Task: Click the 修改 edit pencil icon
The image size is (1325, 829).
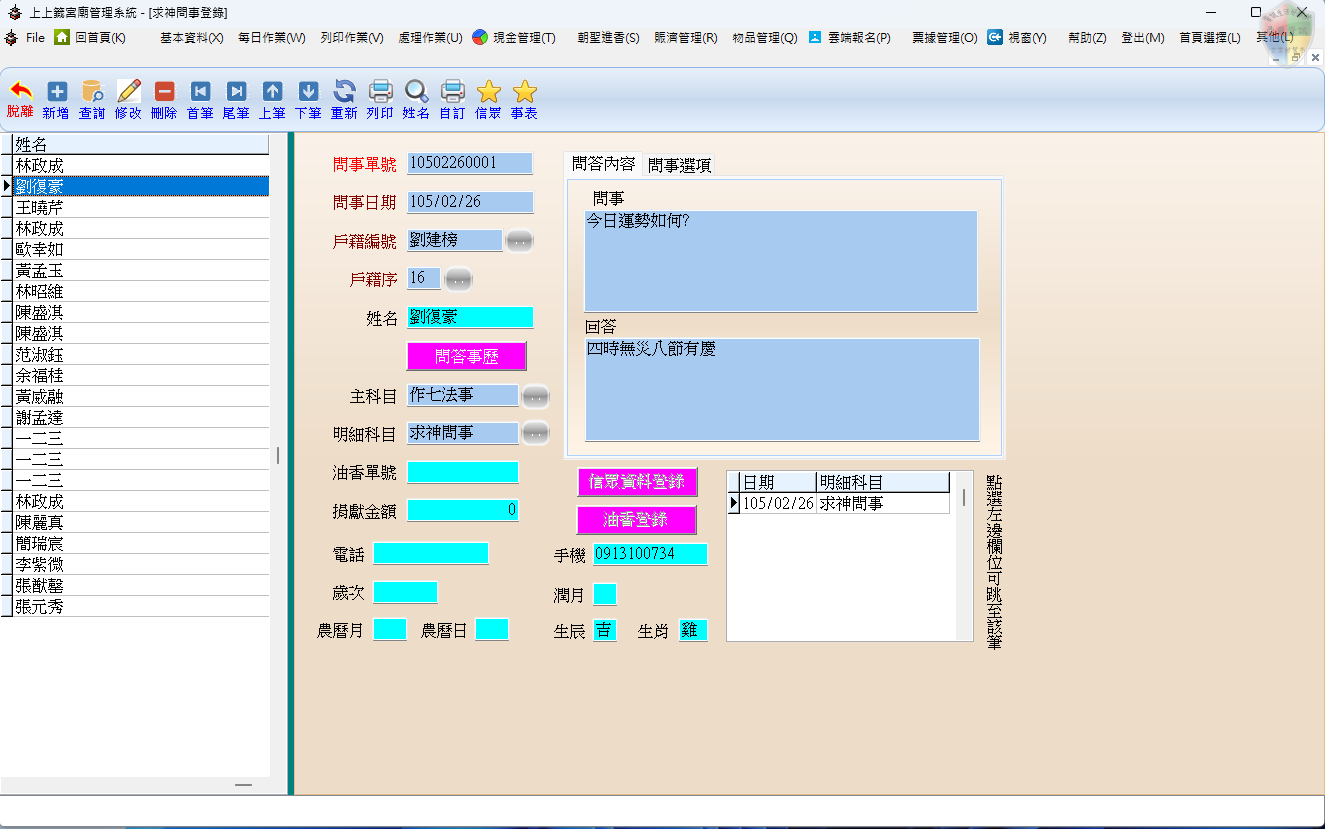Action: [128, 93]
